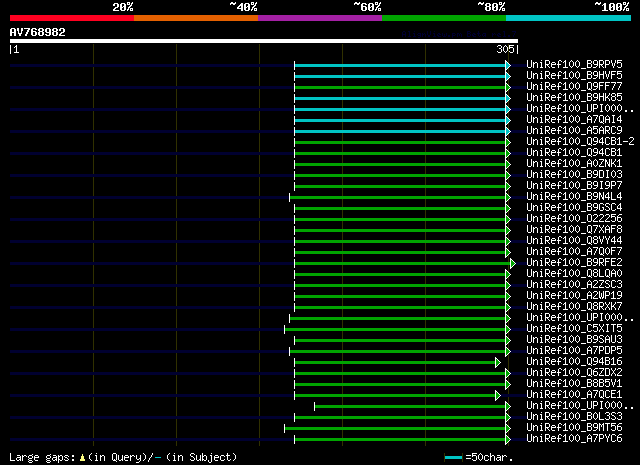Select the UniRef100_Q8RXK7 label
Image resolution: width=640 pixels, height=465 pixels.
coord(574,307)
